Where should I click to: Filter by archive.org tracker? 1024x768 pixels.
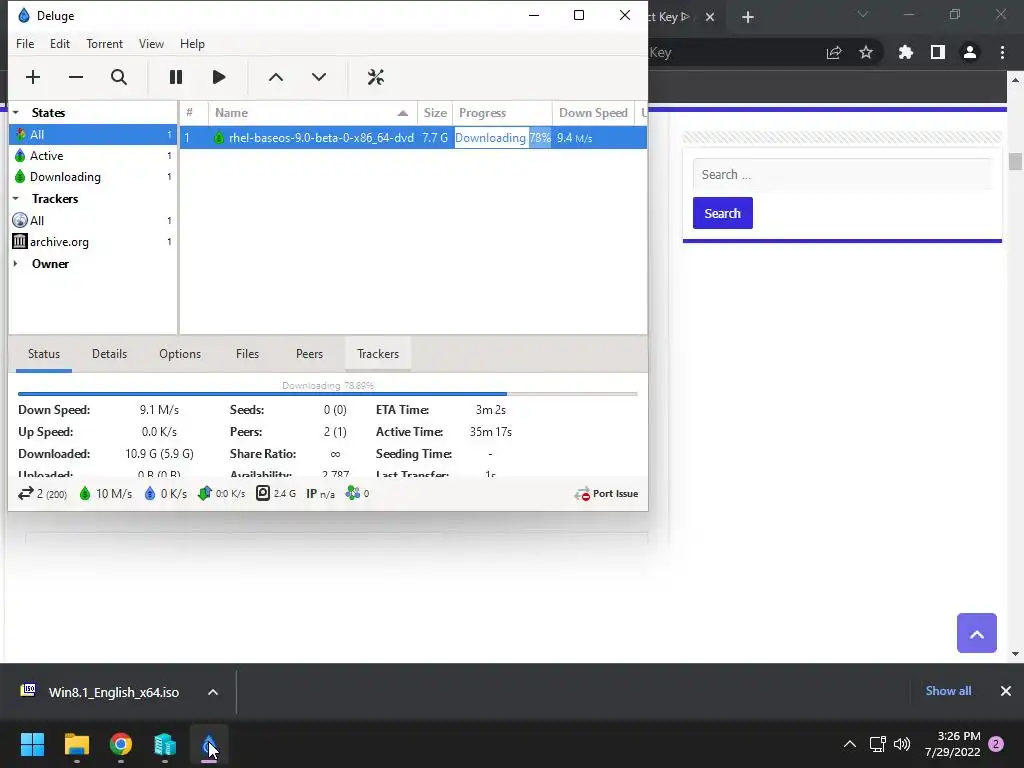pyautogui.click(x=93, y=242)
